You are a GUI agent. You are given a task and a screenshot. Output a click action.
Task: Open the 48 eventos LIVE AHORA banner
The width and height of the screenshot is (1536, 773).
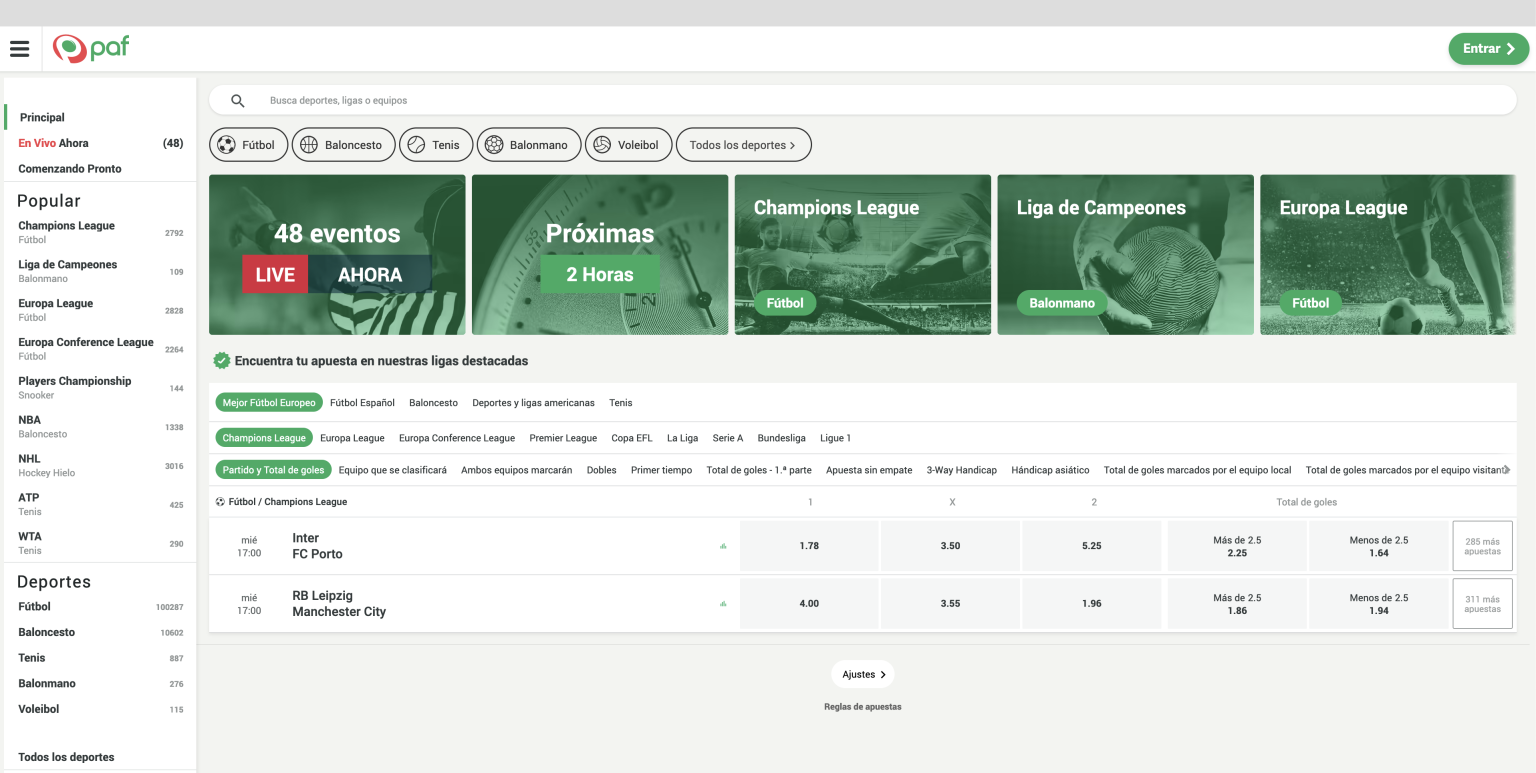[x=337, y=255]
